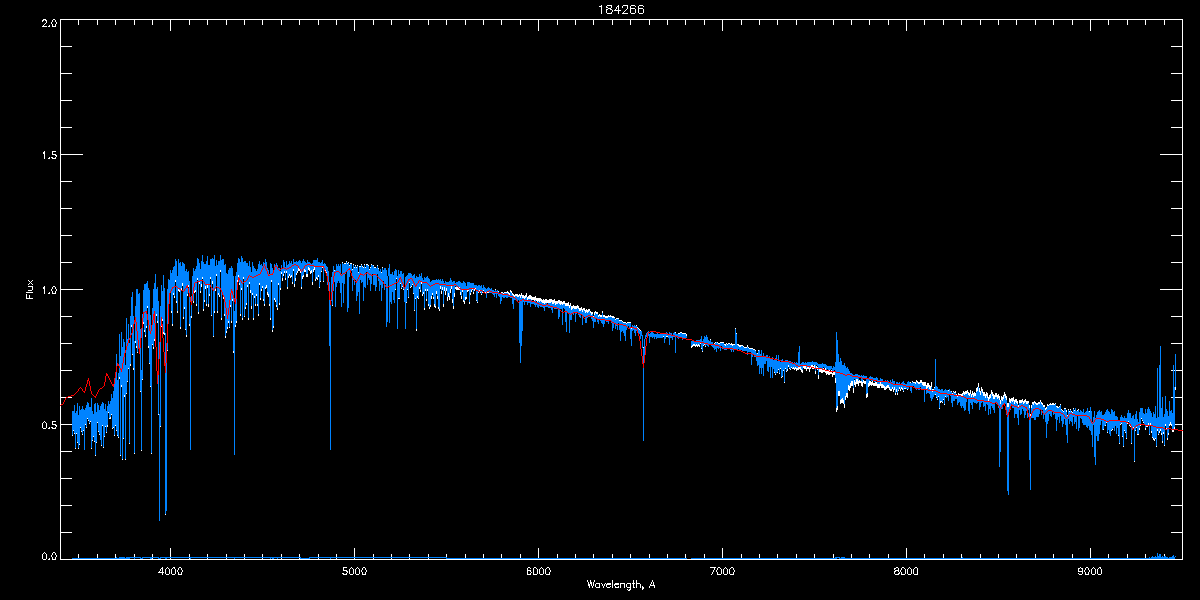
Task: Click the 'Wavelength, A' axis label
Action: pos(621,584)
